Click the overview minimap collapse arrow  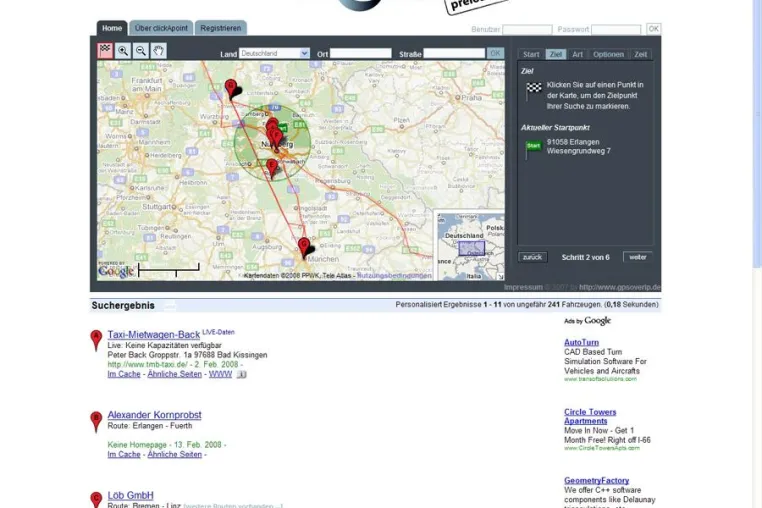pyautogui.click(x=500, y=276)
